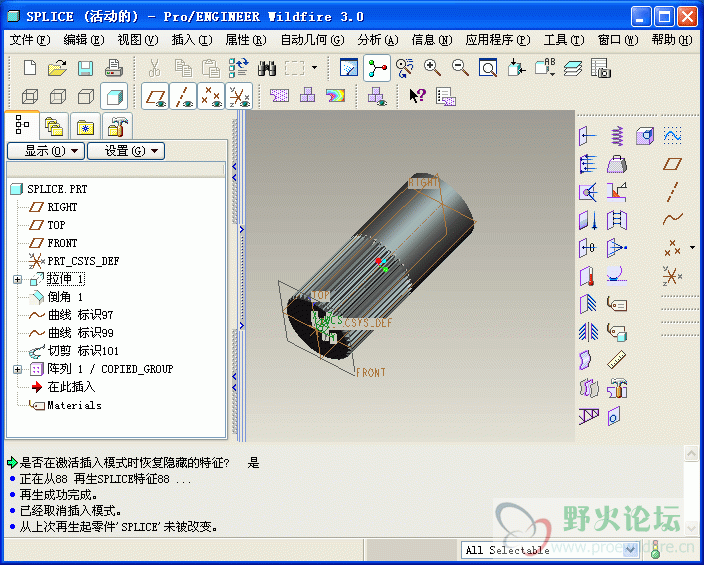Open the layers tool icon
This screenshot has width=704, height=565.
pos(572,68)
